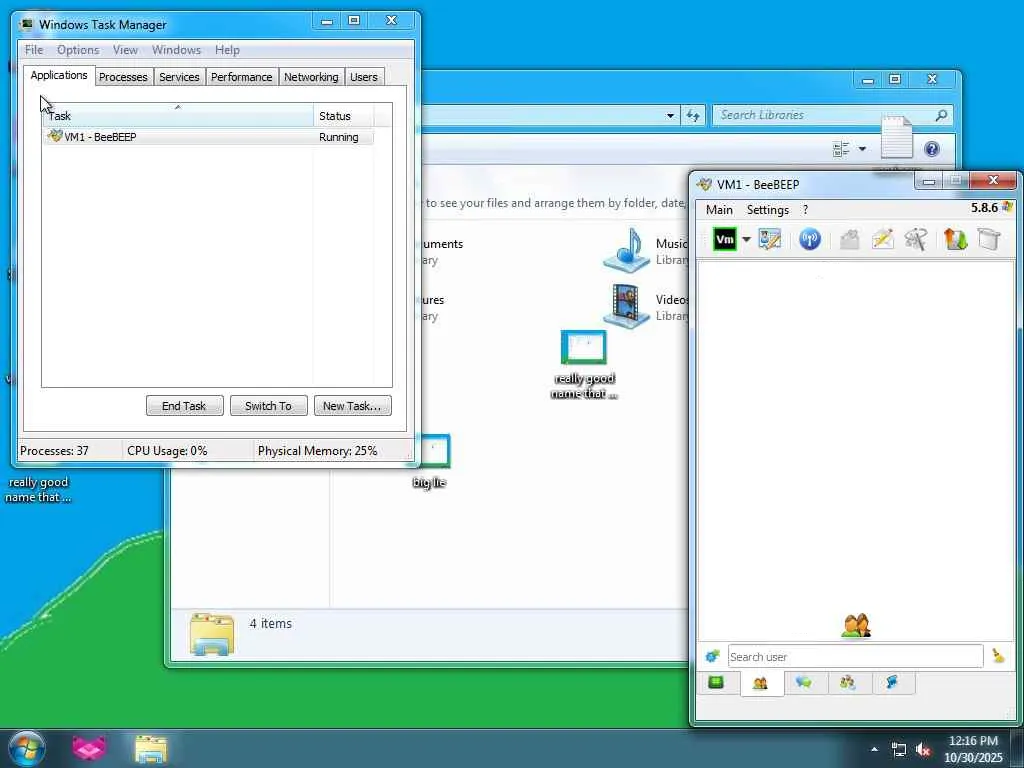The image size is (1024, 768).
Task: Click the search magnifier icon in Libraries window
Action: 941,115
